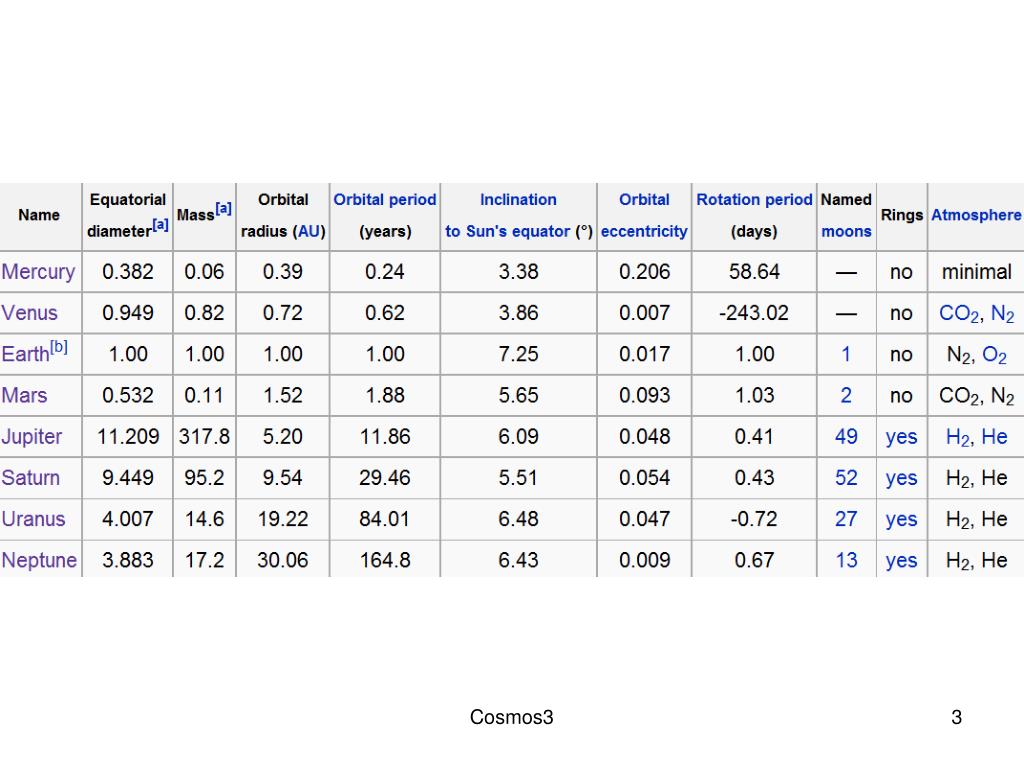Open the Saturn planet link
This screenshot has height=768, width=1024.
coord(30,477)
